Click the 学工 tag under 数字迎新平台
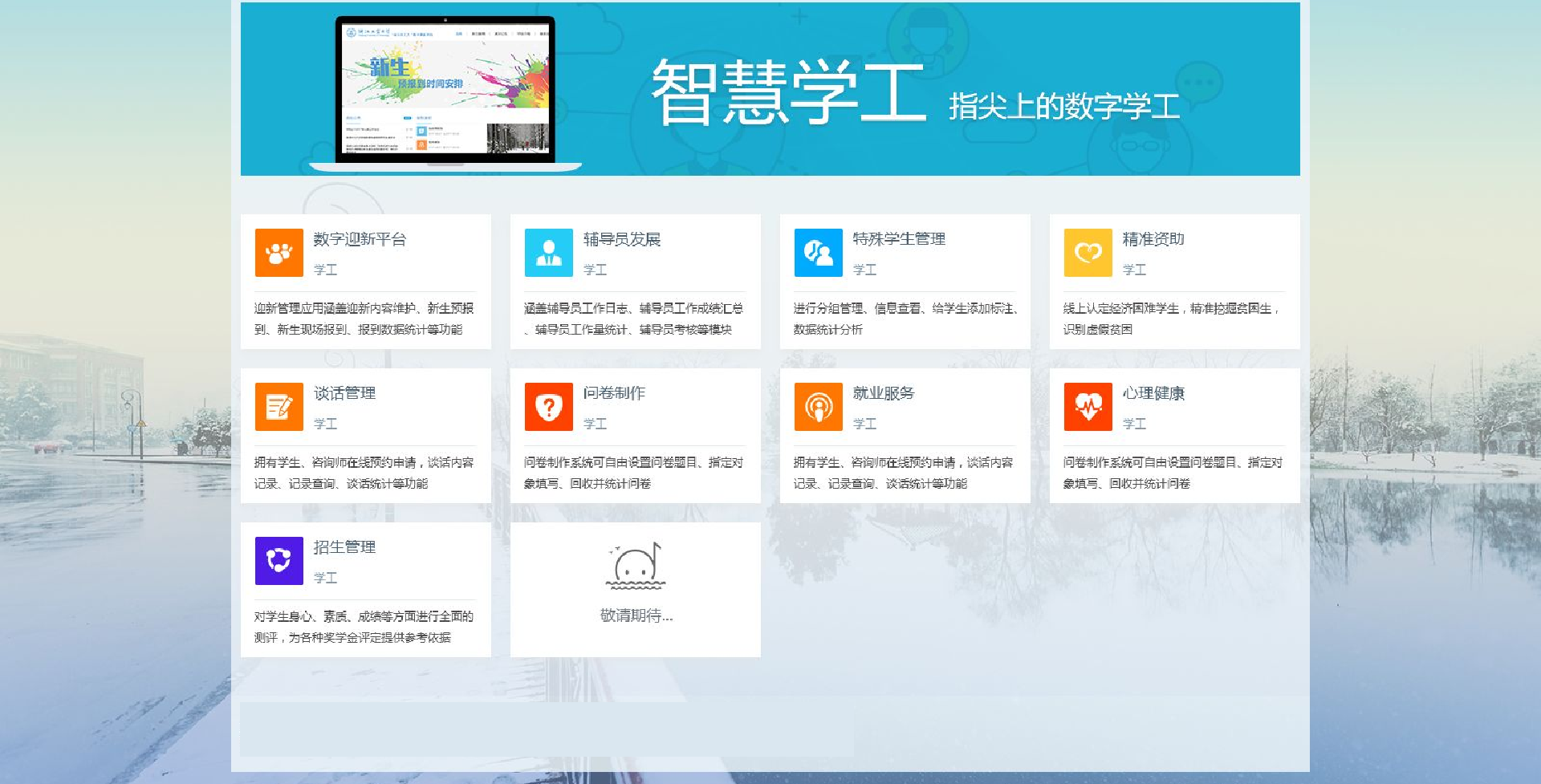Screen dimensions: 1541x784 point(325,270)
